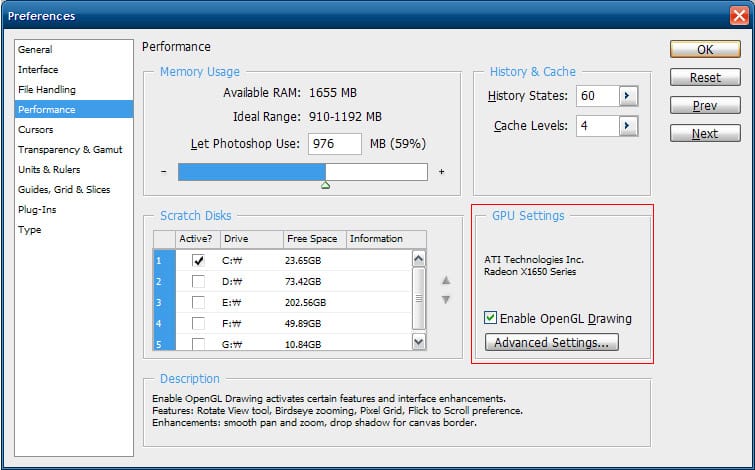Open Advanced Settings for the GPU

551,342
